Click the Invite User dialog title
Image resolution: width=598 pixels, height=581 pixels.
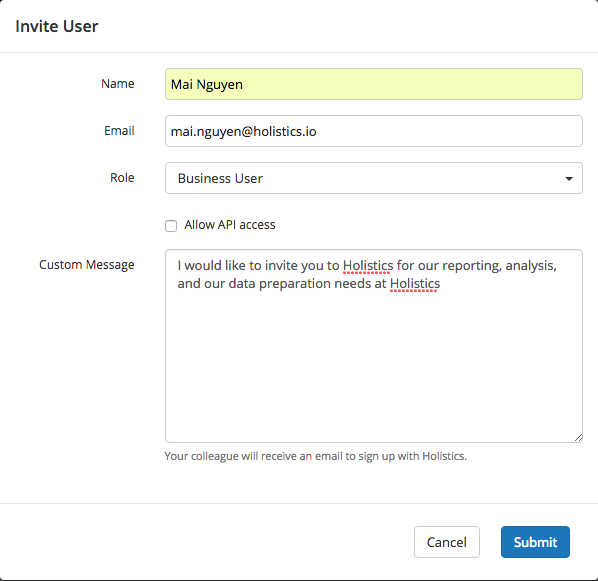coord(56,26)
